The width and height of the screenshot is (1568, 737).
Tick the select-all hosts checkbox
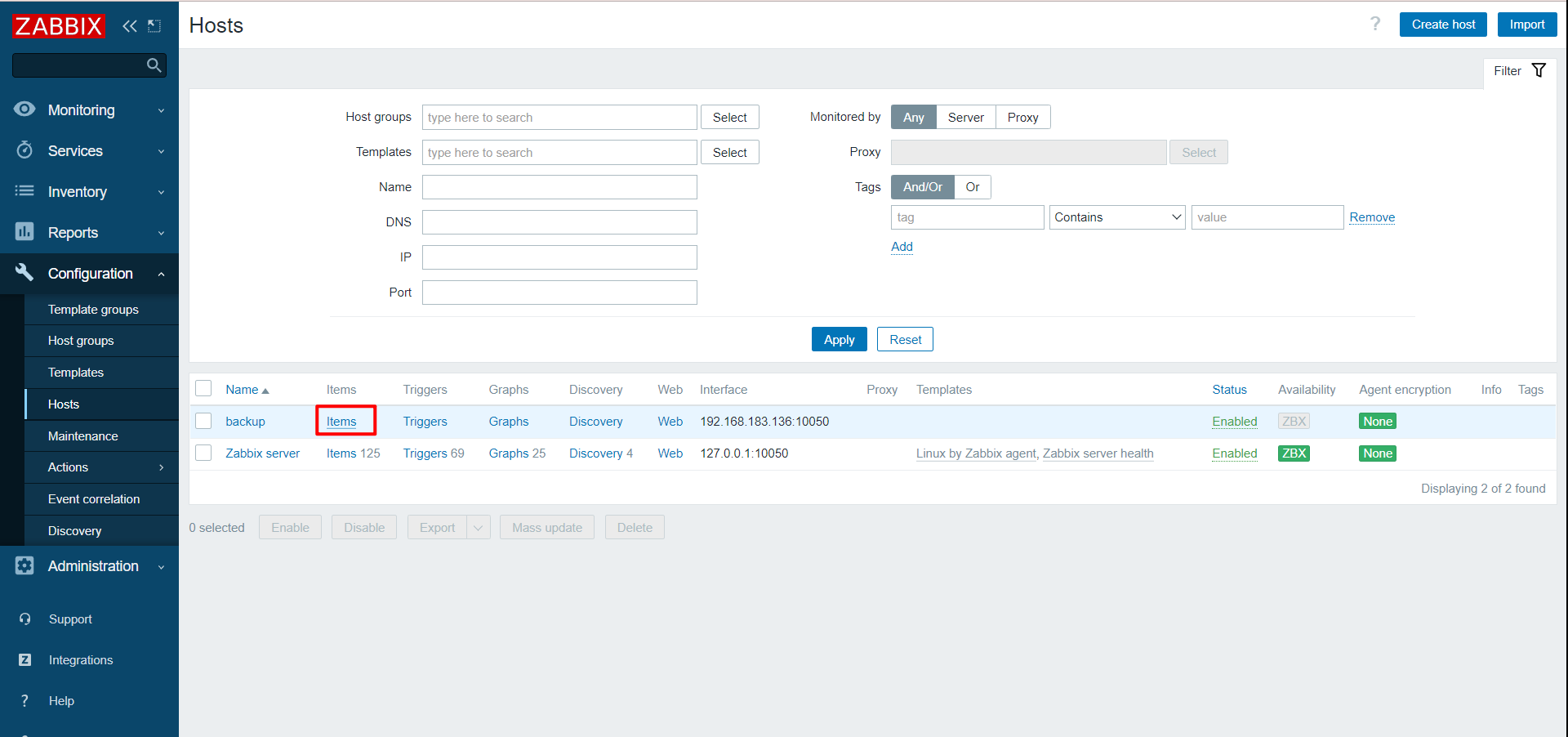tap(203, 389)
